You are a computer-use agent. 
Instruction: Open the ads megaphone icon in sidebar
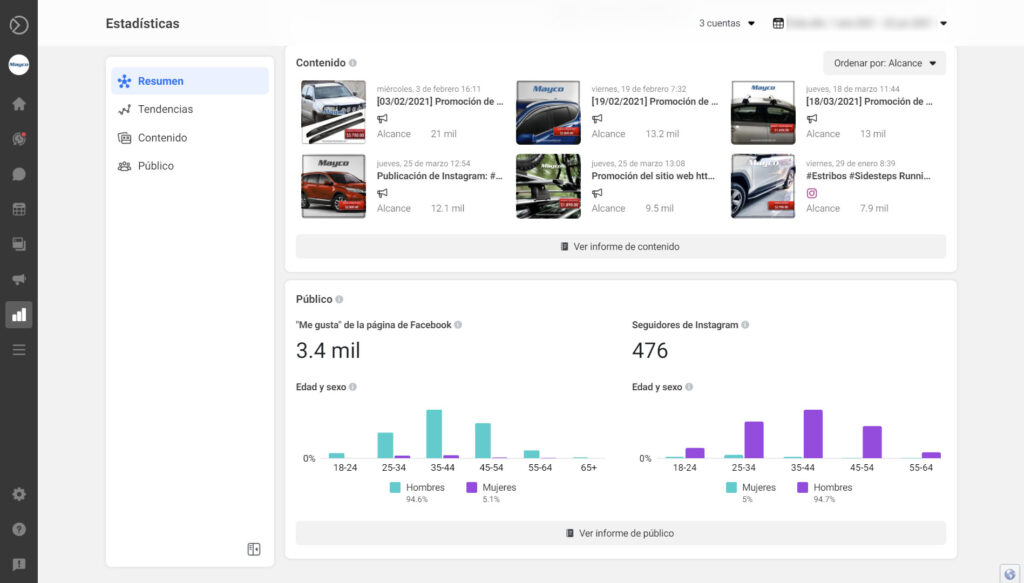18,279
